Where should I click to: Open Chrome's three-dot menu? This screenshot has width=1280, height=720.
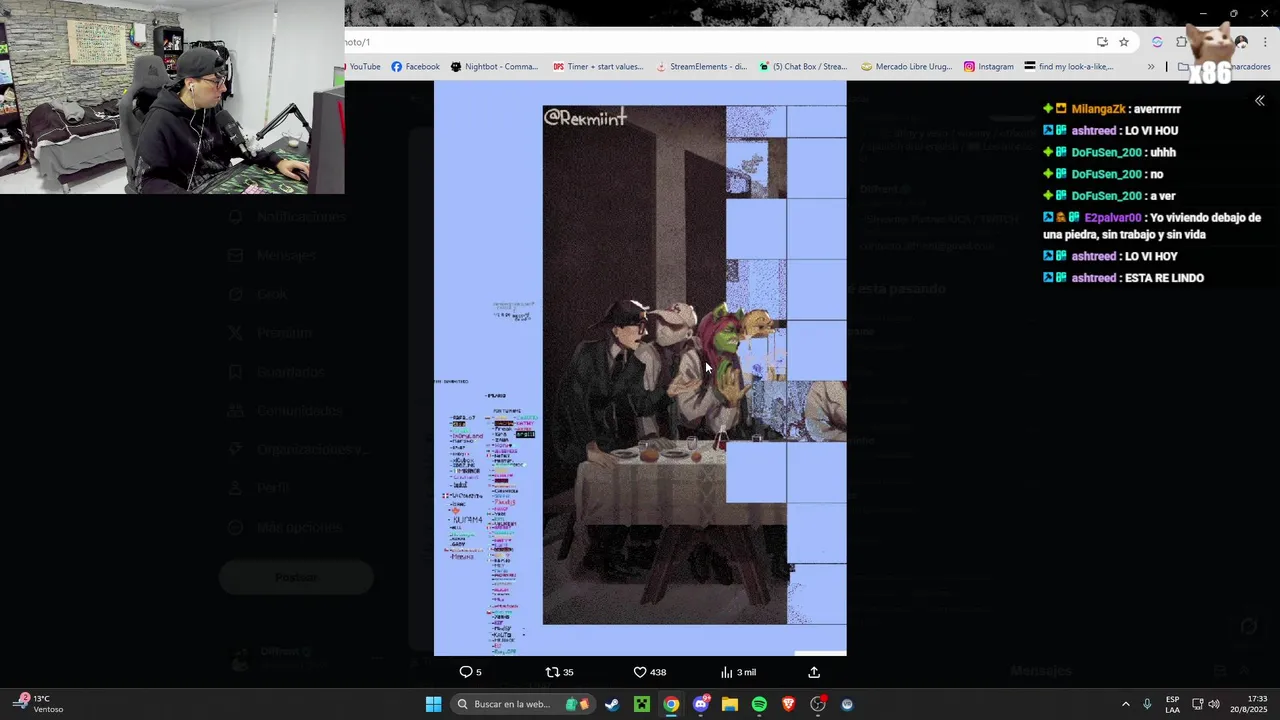1265,42
